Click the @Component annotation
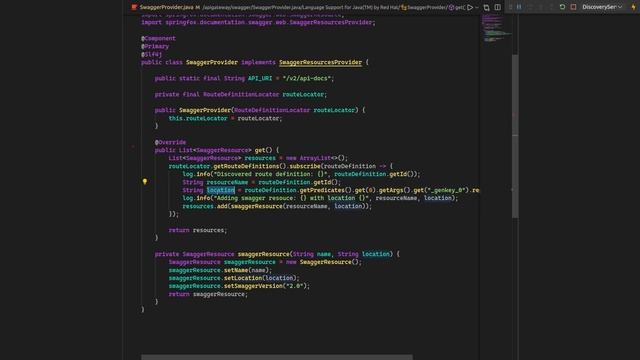 click(x=158, y=38)
